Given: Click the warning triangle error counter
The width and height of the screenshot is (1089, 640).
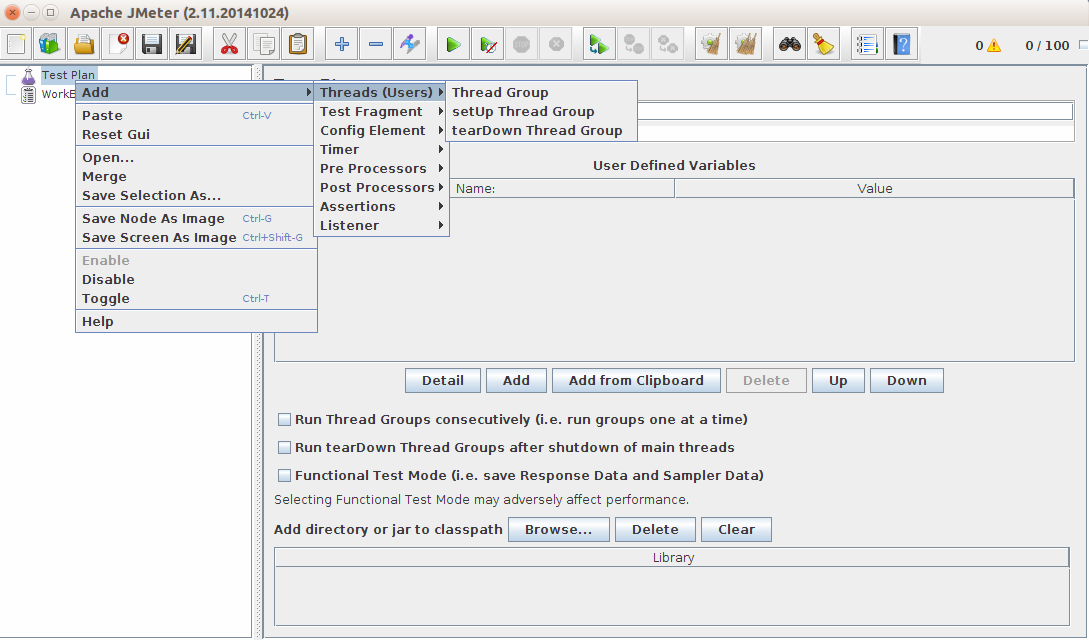Looking at the screenshot, I should [x=994, y=46].
